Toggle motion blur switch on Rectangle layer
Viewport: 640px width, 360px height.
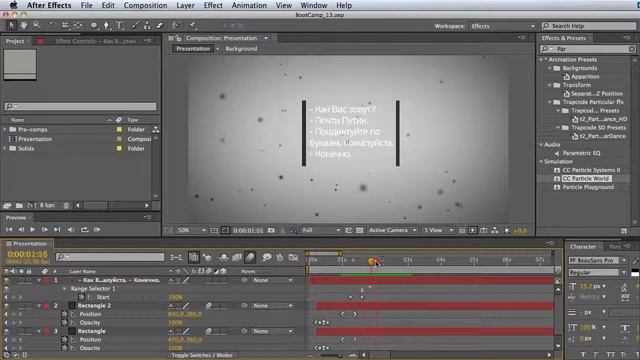click(208, 331)
